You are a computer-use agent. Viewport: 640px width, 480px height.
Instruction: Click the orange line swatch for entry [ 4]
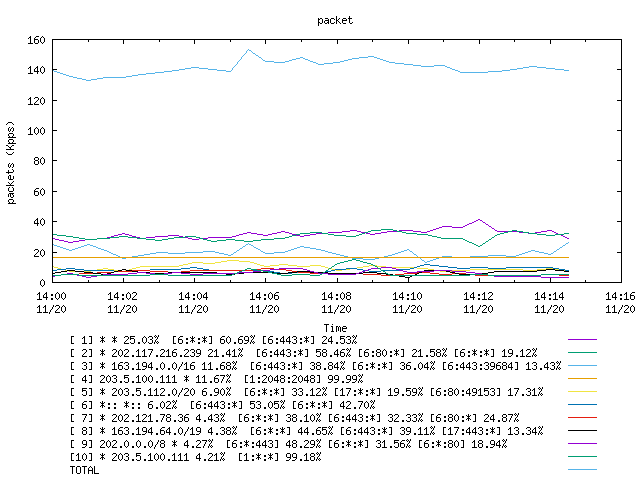click(x=582, y=379)
